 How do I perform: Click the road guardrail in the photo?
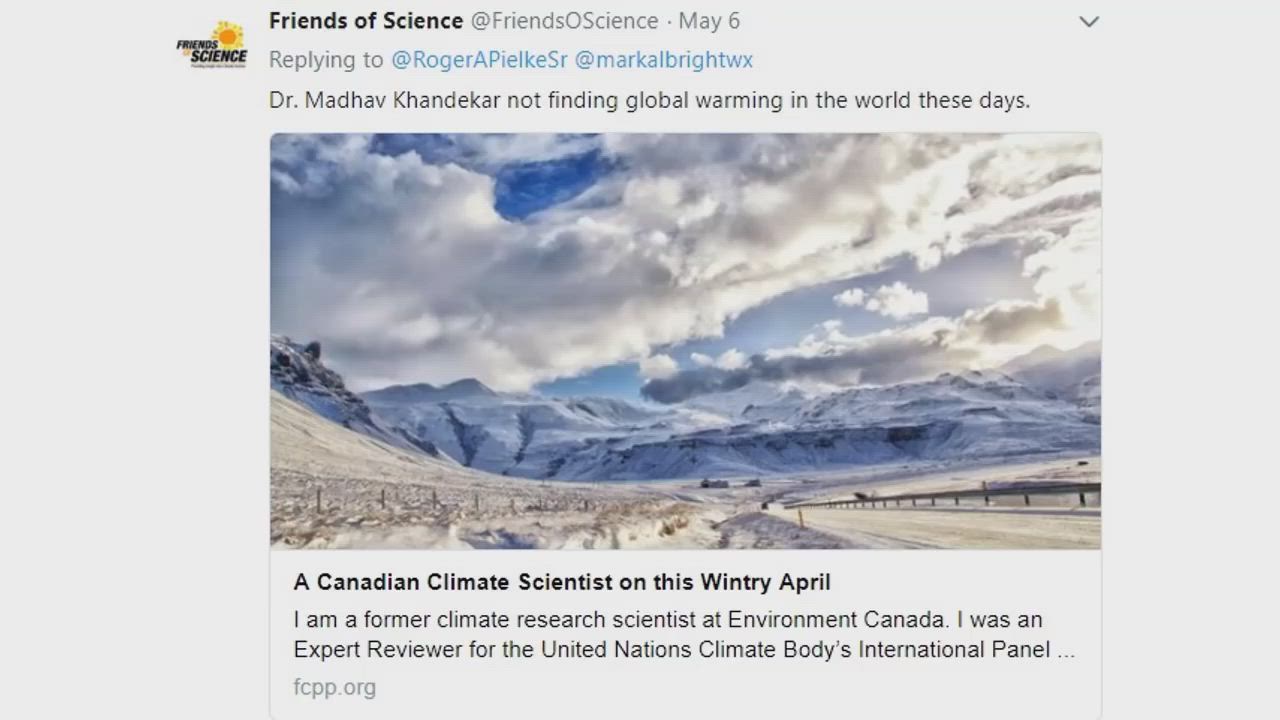tap(960, 494)
